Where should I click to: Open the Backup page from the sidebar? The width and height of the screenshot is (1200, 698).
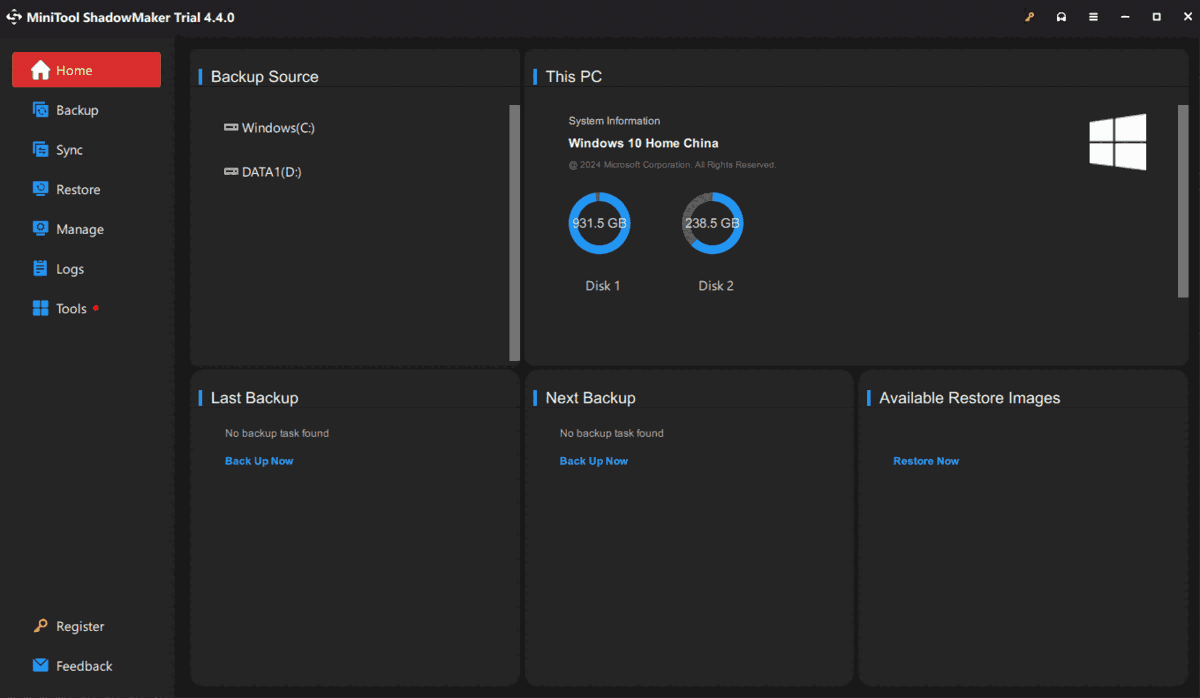76,110
